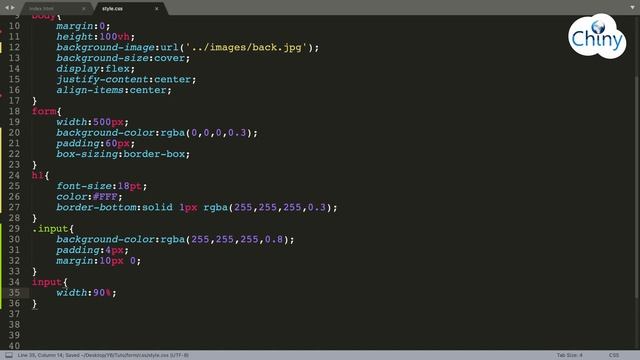This screenshot has width=640, height=360.
Task: Click line number 29 in gutter
Action: coord(14,229)
